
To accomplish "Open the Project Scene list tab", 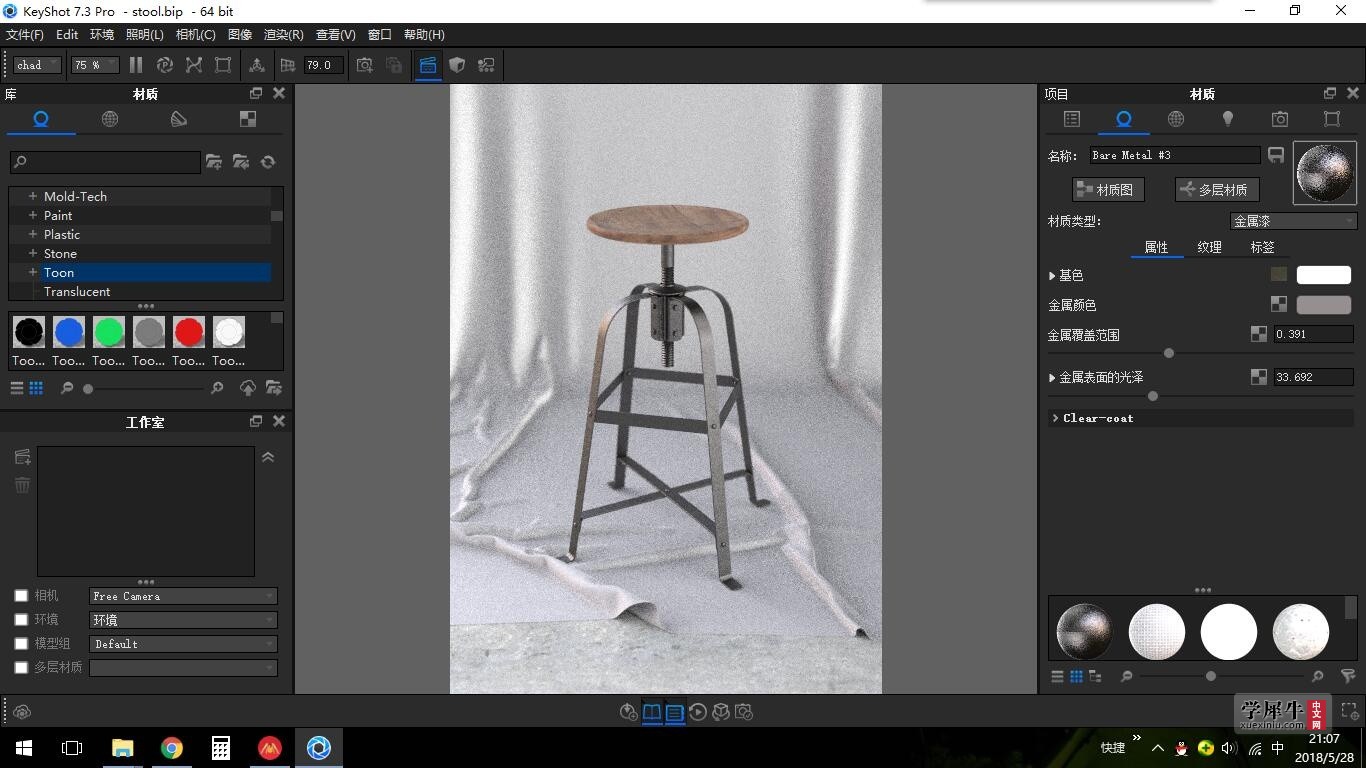I will click(x=1072, y=119).
